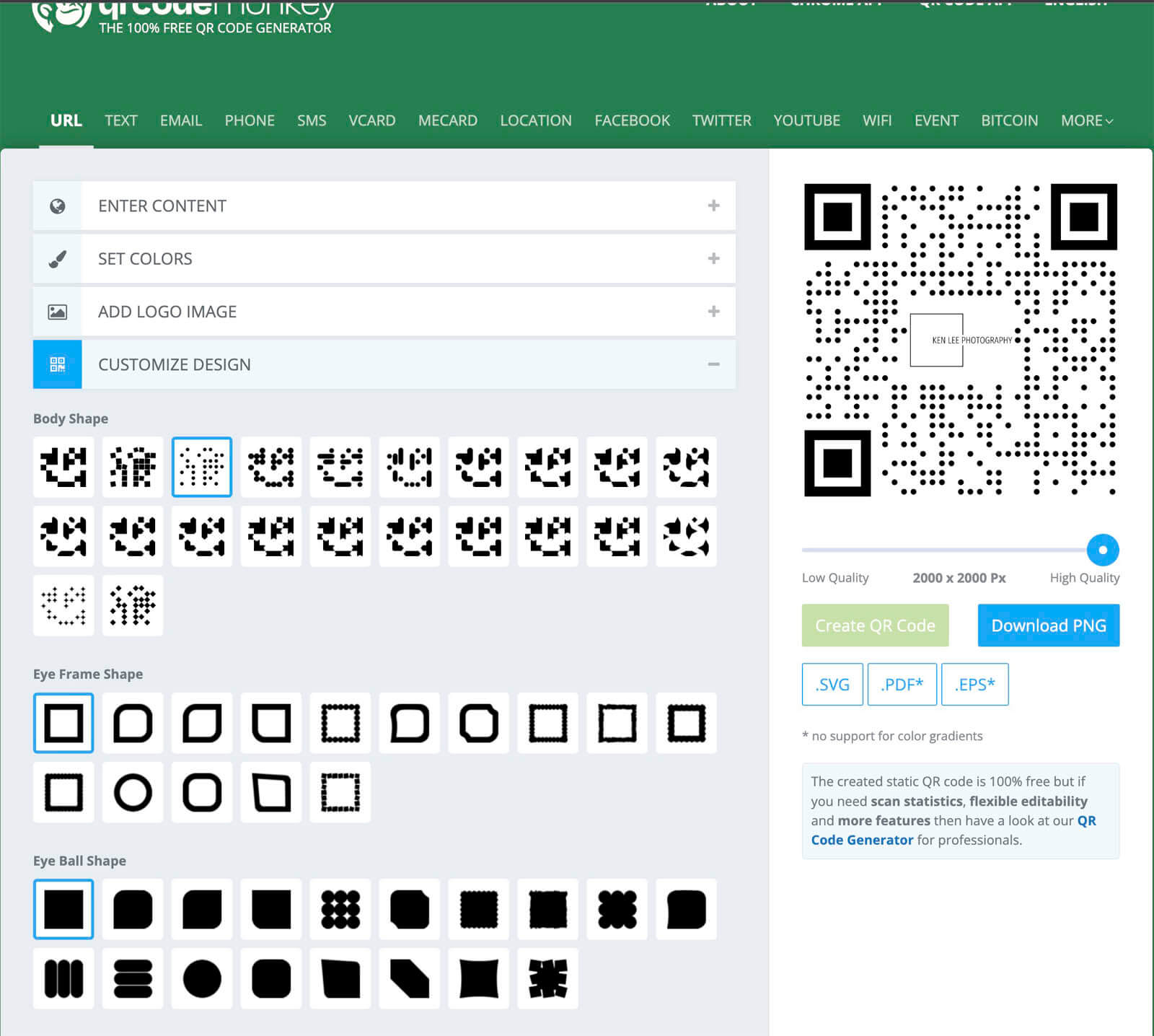Pick the three vertical bars eye ball shape

click(63, 978)
